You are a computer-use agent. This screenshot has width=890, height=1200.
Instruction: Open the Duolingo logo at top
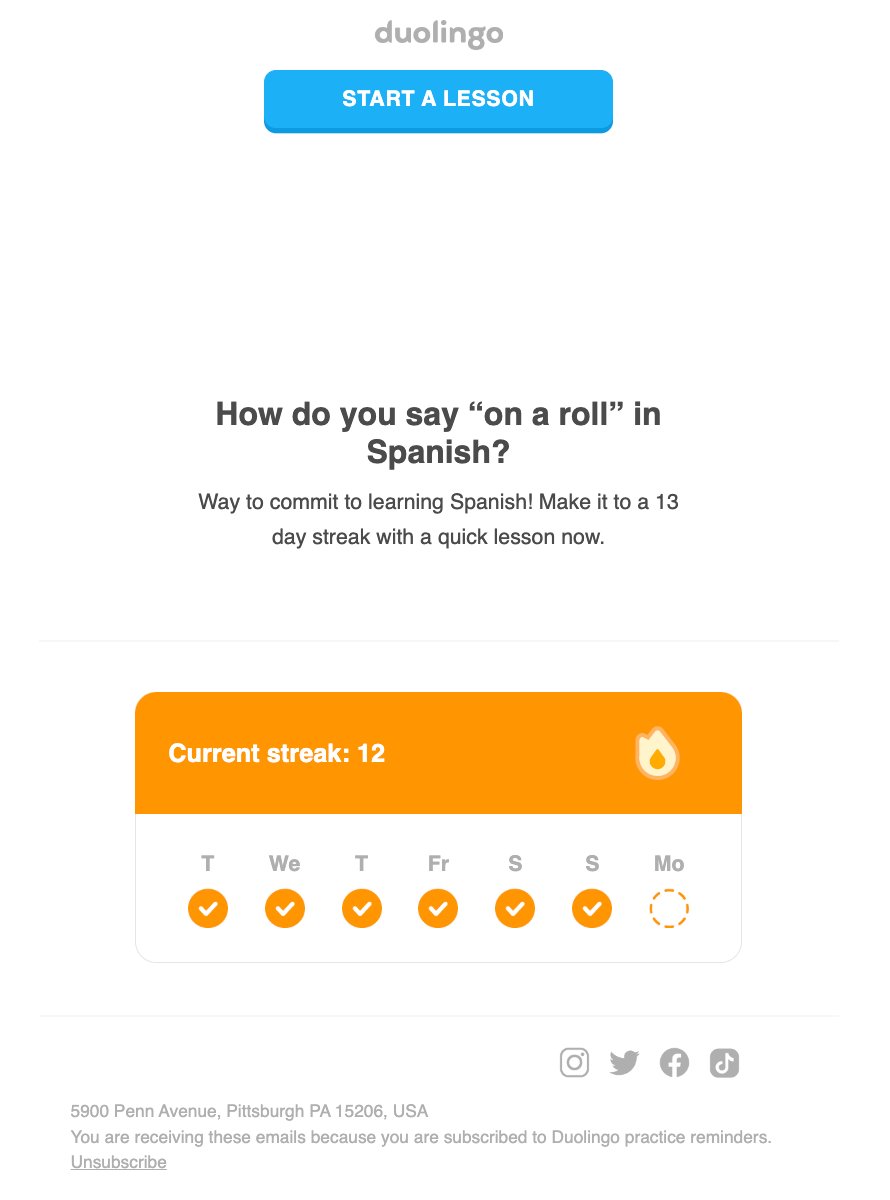pyautogui.click(x=438, y=35)
